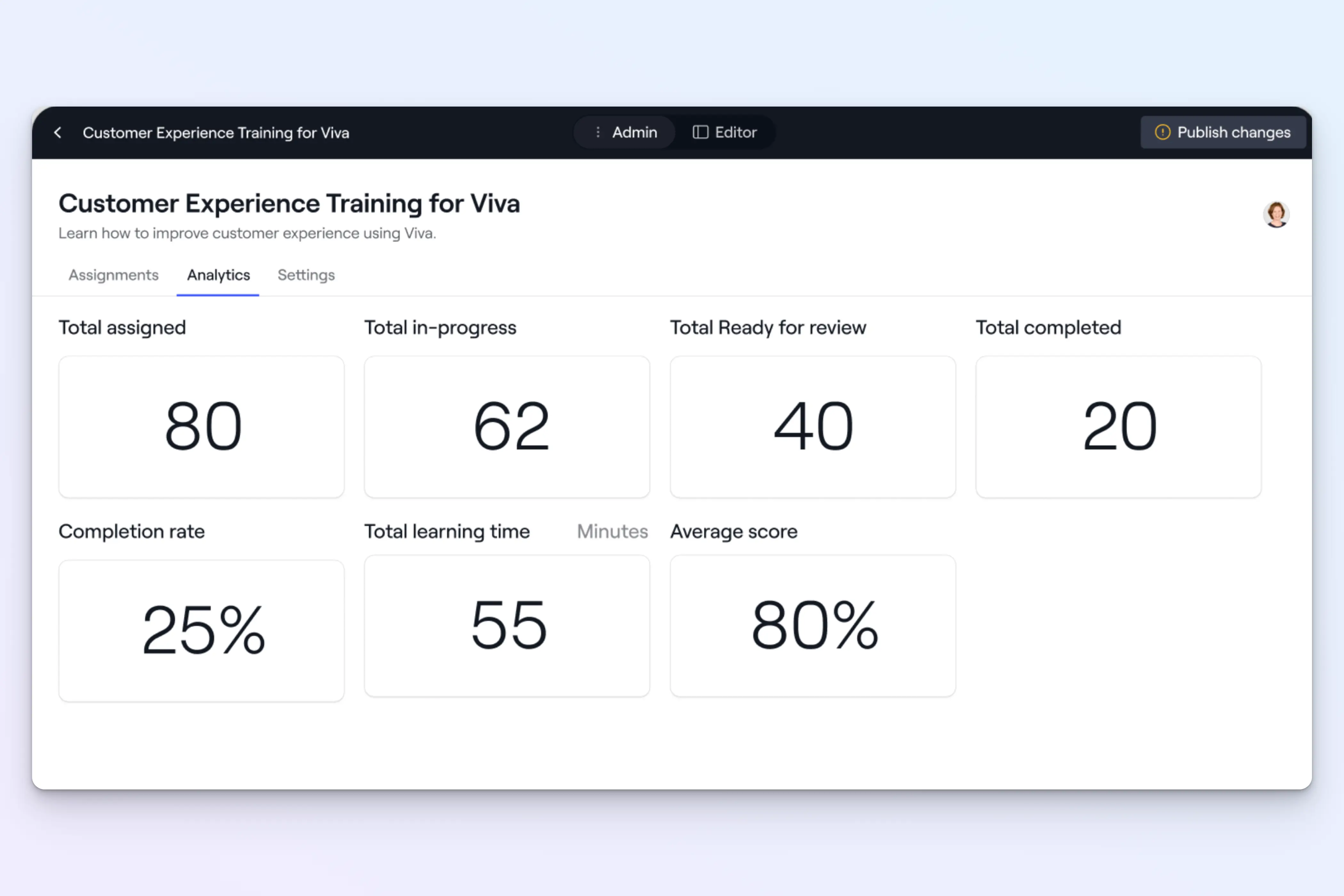Select the Total Ready for review card
Screen dimensions: 1344x896
tap(812, 427)
